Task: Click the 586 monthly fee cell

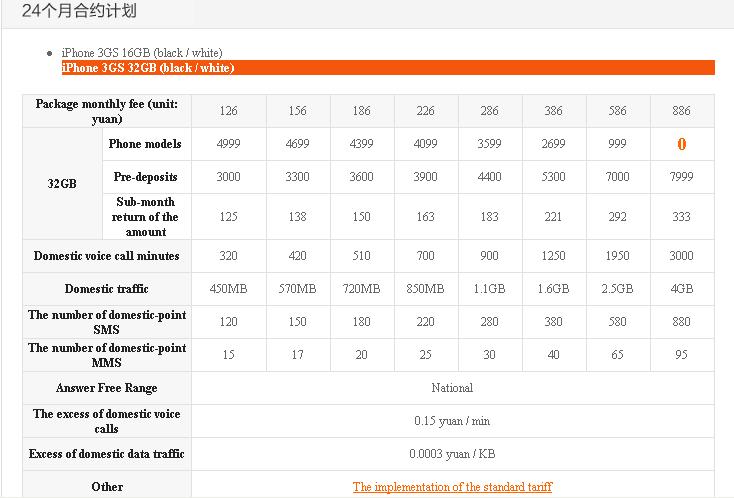Action: [617, 111]
